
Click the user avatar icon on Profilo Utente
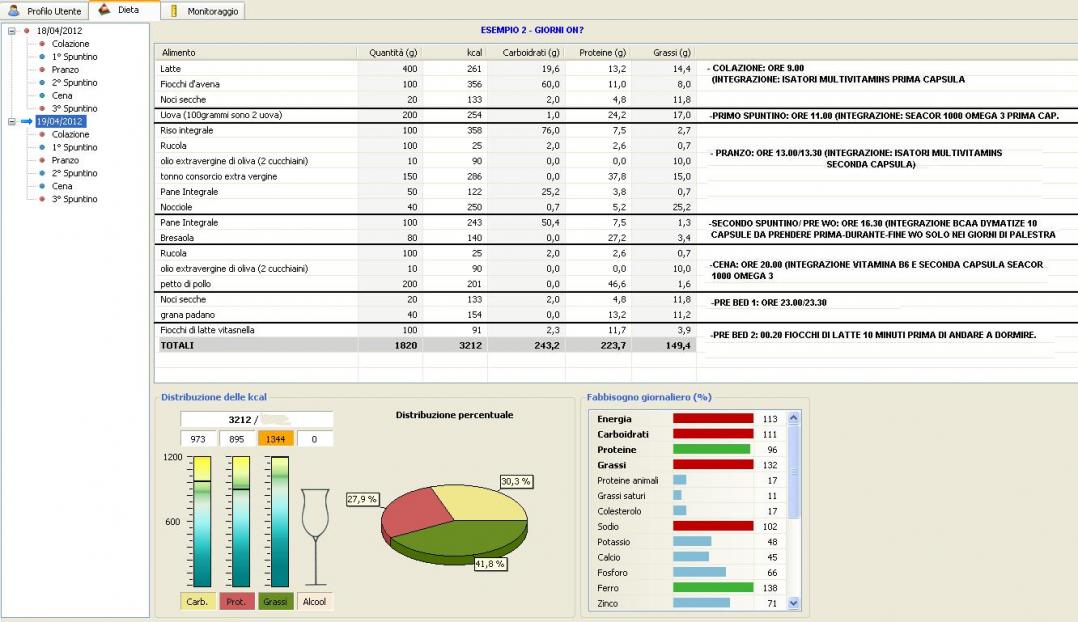(x=14, y=10)
